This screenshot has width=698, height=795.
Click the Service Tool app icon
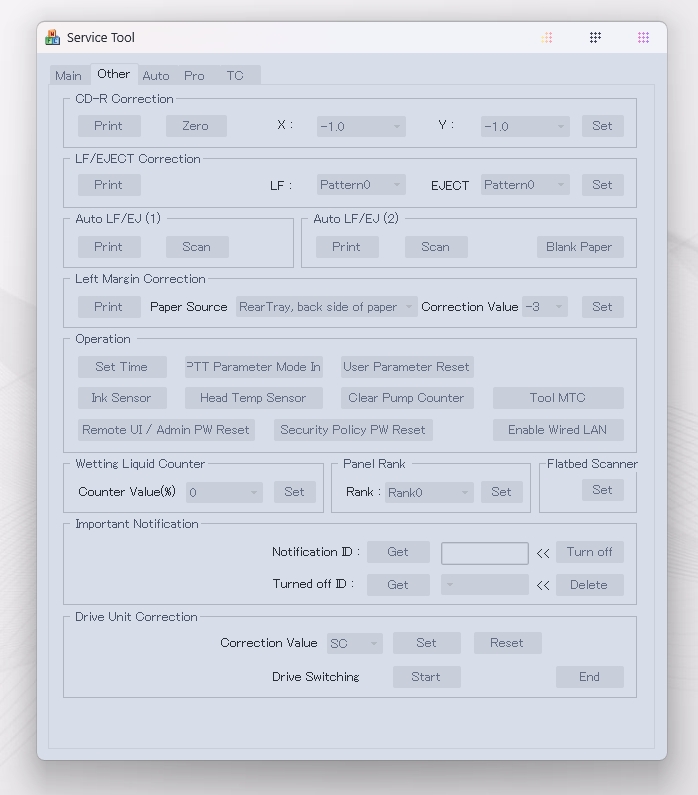coord(52,38)
